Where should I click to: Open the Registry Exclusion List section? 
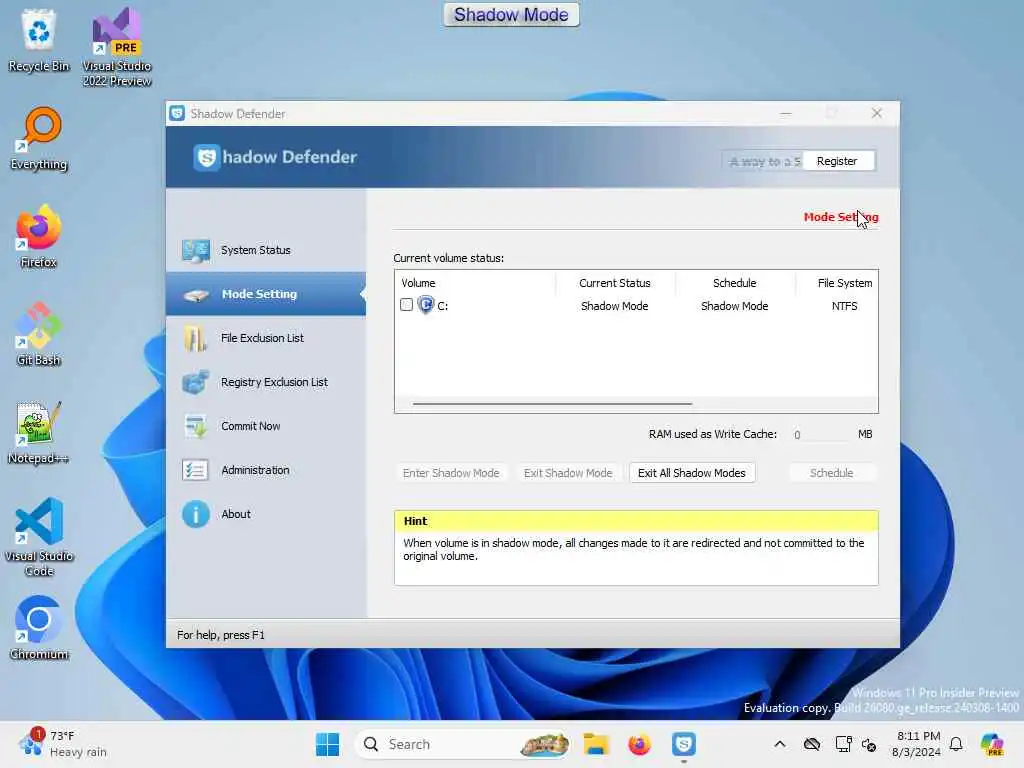[x=266, y=382]
